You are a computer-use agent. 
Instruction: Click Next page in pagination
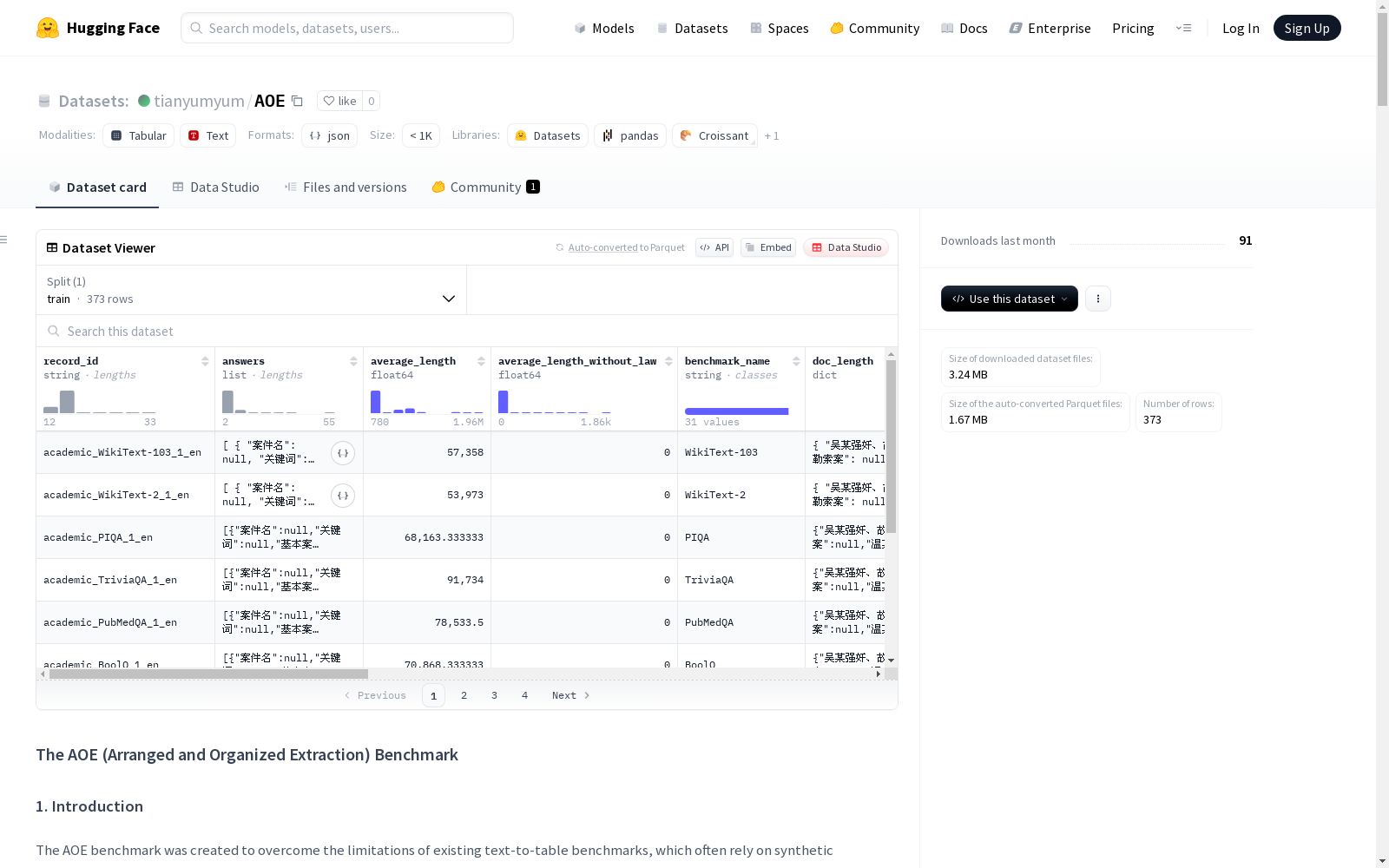[x=571, y=695]
